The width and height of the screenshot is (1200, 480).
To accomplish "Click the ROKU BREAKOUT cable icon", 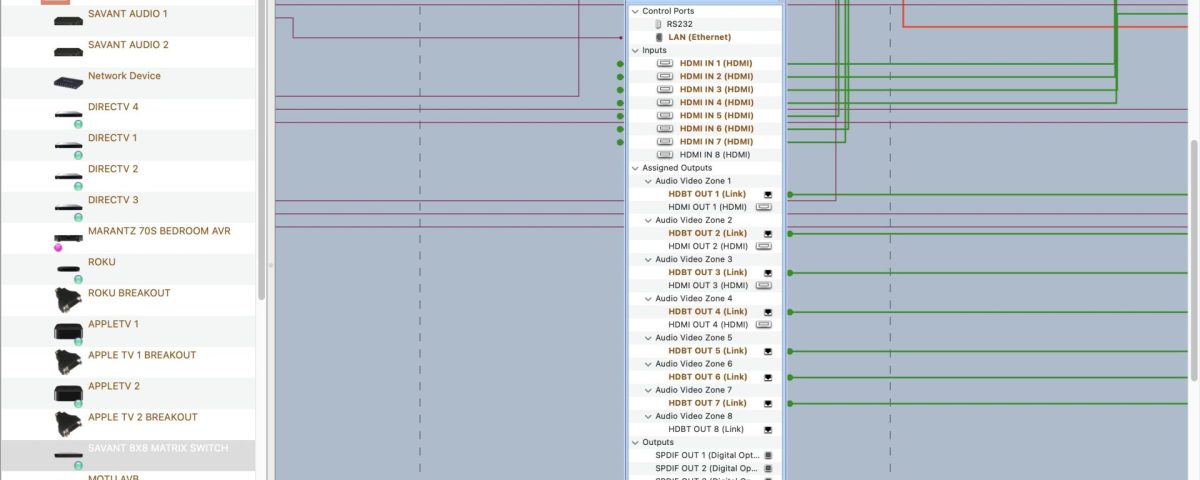I will tap(68, 299).
